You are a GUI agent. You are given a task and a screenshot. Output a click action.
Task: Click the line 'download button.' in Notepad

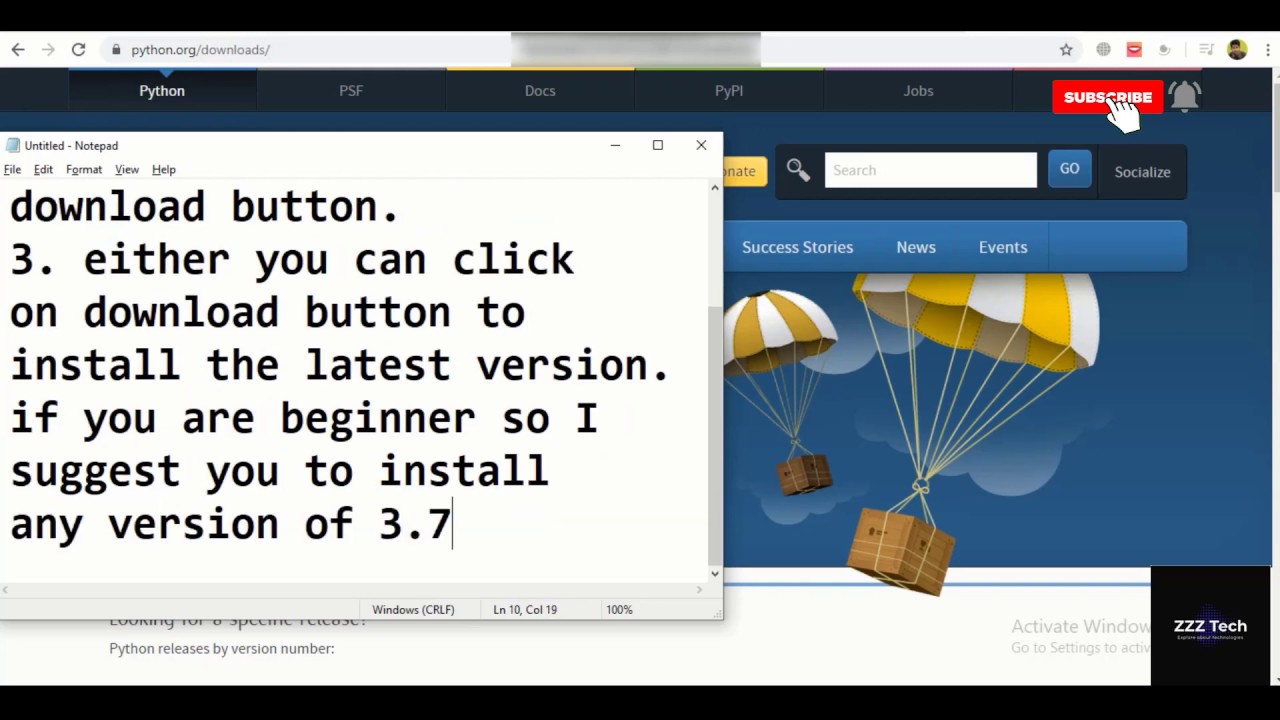205,207
